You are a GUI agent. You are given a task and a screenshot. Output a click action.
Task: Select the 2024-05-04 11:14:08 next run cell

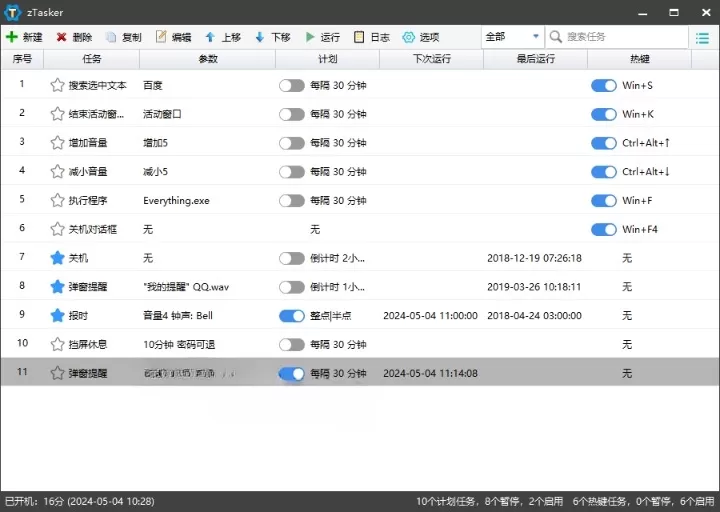pos(430,374)
